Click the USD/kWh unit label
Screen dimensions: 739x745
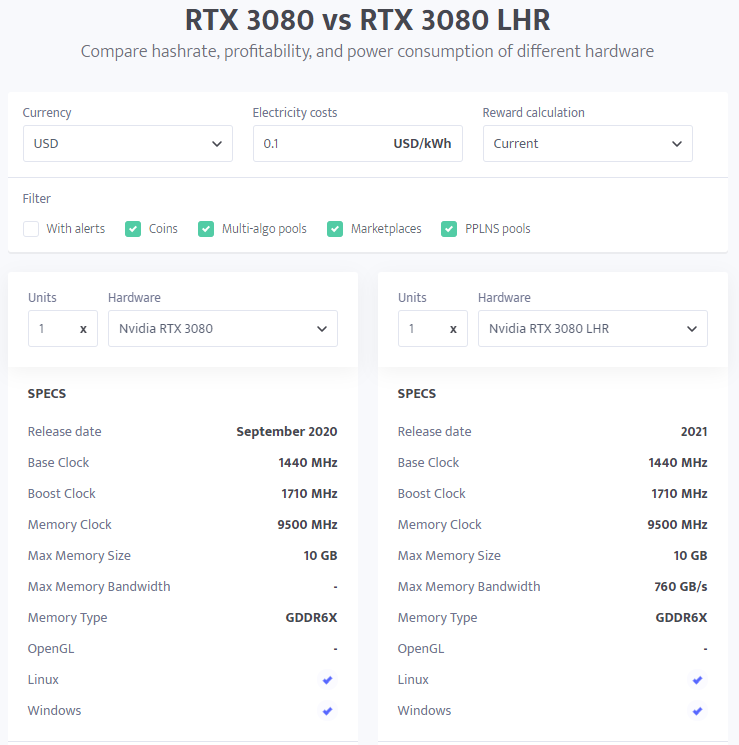422,143
